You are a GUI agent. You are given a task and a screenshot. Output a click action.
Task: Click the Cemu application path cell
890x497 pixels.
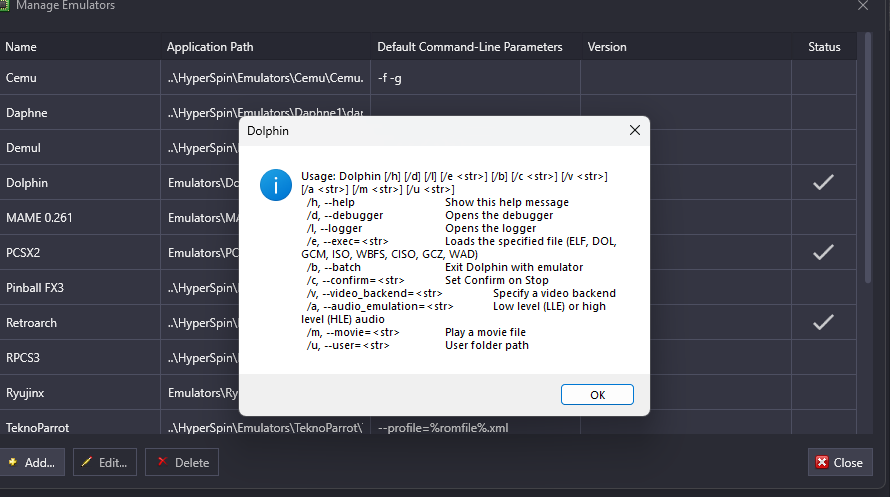[x=266, y=78]
